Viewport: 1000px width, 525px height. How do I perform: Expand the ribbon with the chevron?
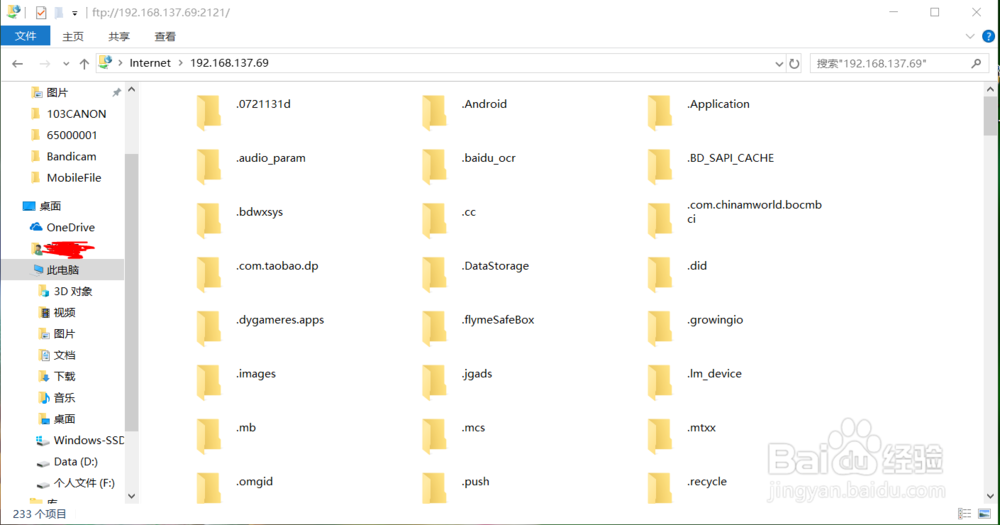969,36
